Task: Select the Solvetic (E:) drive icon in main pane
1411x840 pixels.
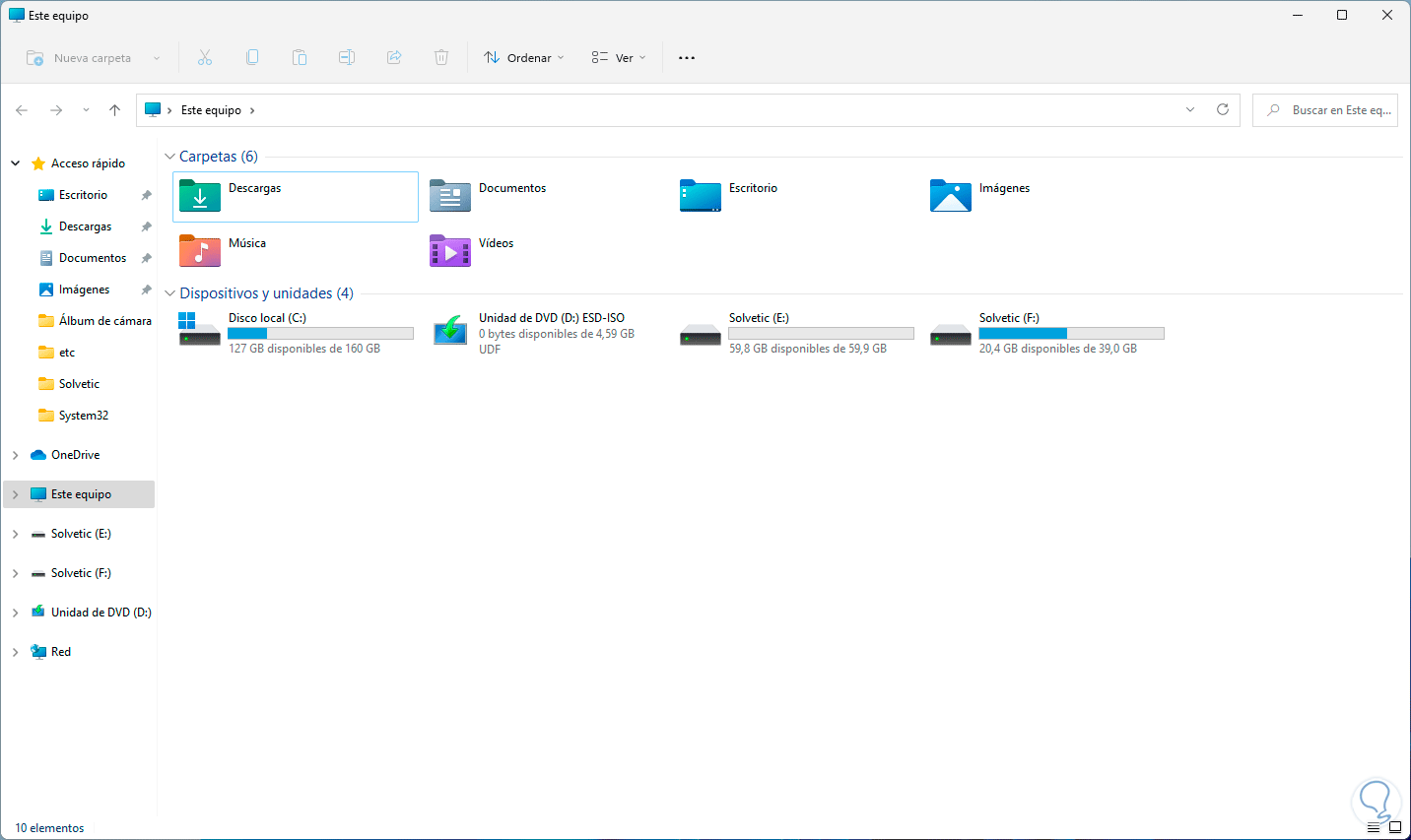Action: pos(701,335)
